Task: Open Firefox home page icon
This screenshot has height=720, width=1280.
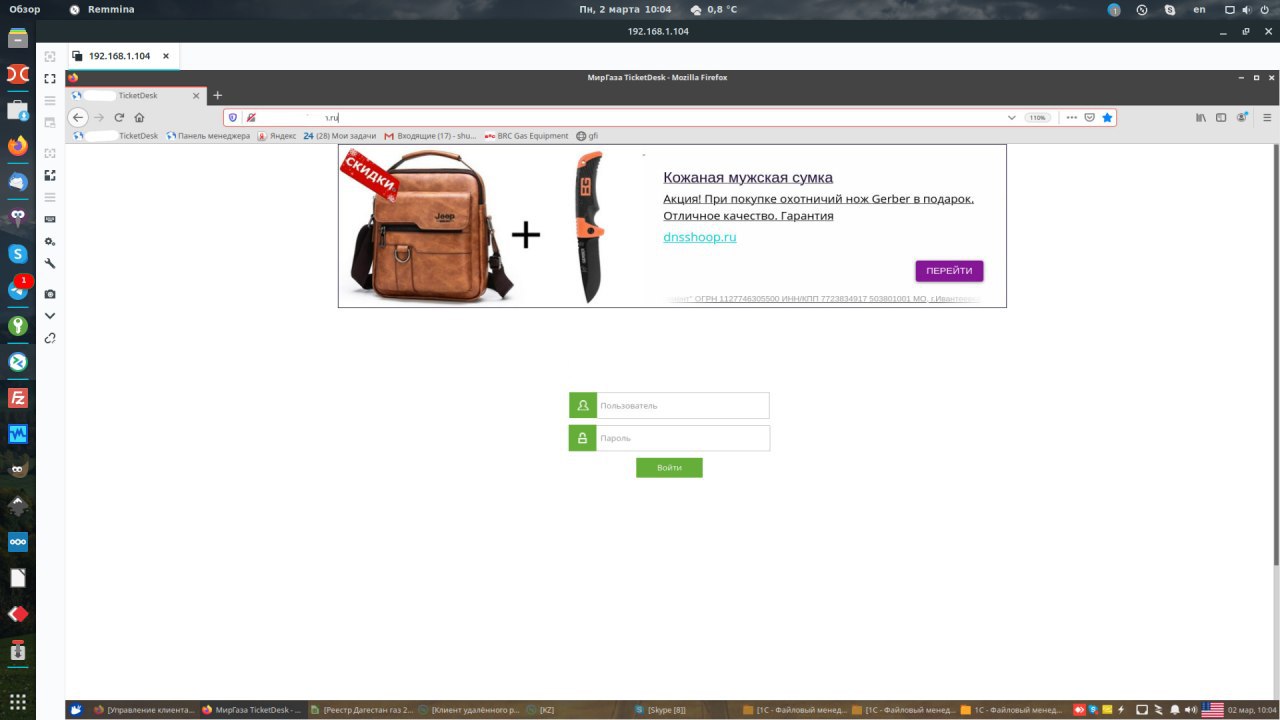Action: [139, 117]
